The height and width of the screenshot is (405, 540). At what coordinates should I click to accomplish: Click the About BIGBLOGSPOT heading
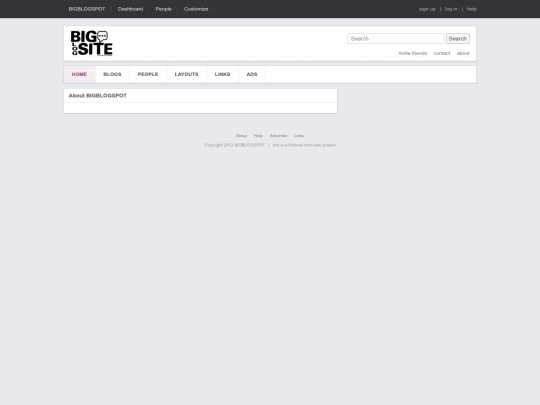pyautogui.click(x=97, y=96)
